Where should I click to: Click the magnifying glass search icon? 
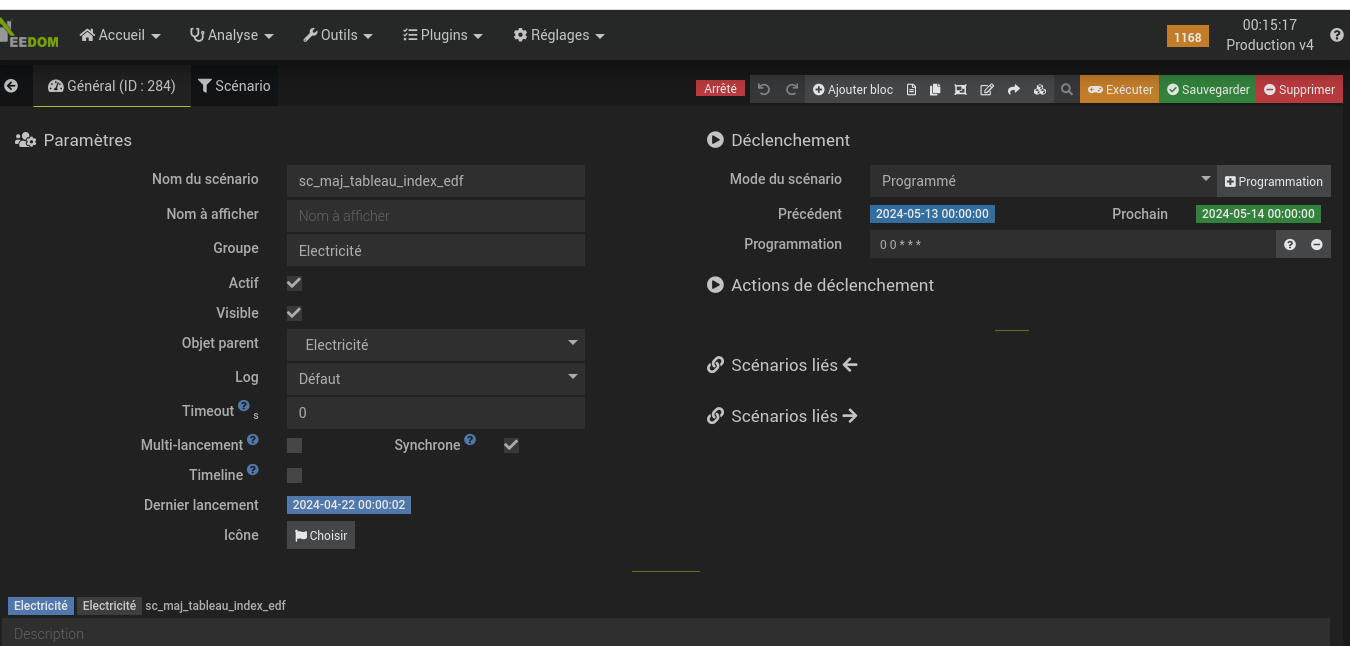pyautogui.click(x=1067, y=90)
